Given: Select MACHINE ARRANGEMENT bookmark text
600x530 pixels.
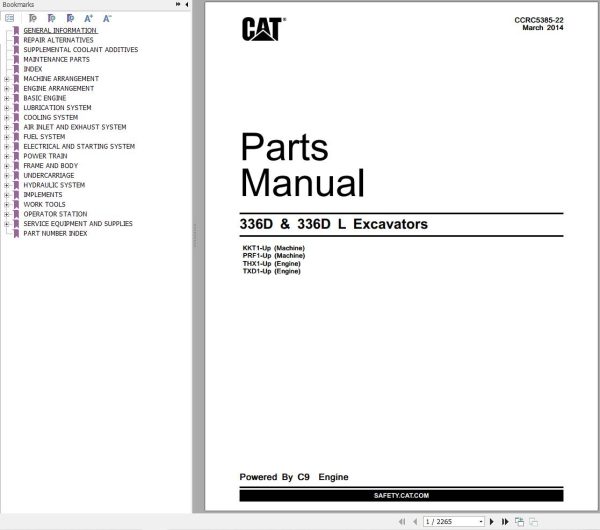Looking at the screenshot, I should 61,78.
